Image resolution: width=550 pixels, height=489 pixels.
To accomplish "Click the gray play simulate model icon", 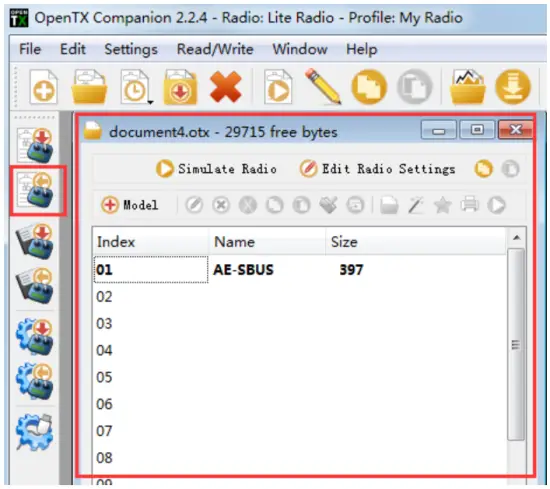I will click(x=497, y=205).
